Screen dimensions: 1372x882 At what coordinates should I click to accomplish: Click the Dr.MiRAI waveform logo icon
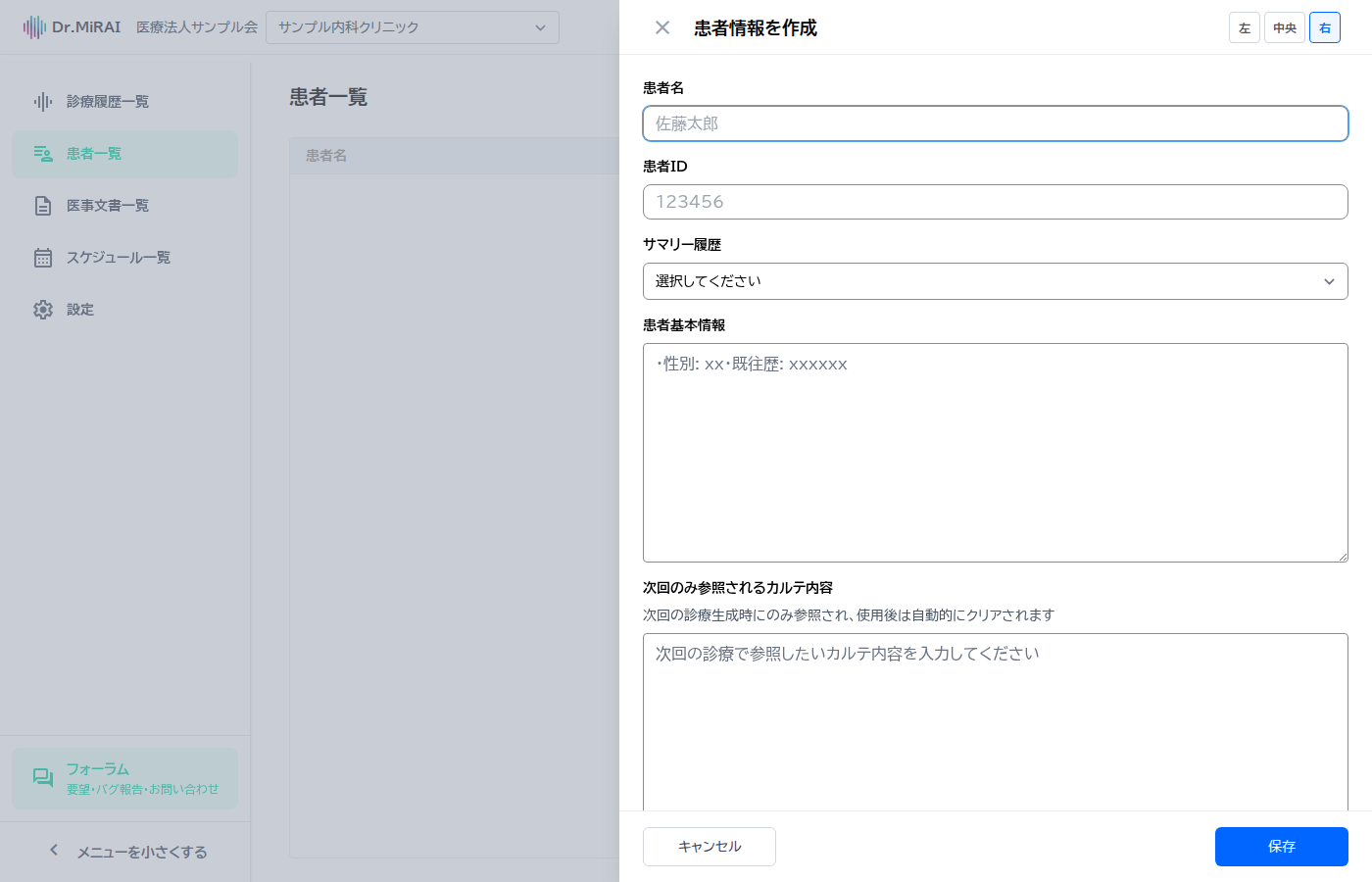[x=35, y=27]
